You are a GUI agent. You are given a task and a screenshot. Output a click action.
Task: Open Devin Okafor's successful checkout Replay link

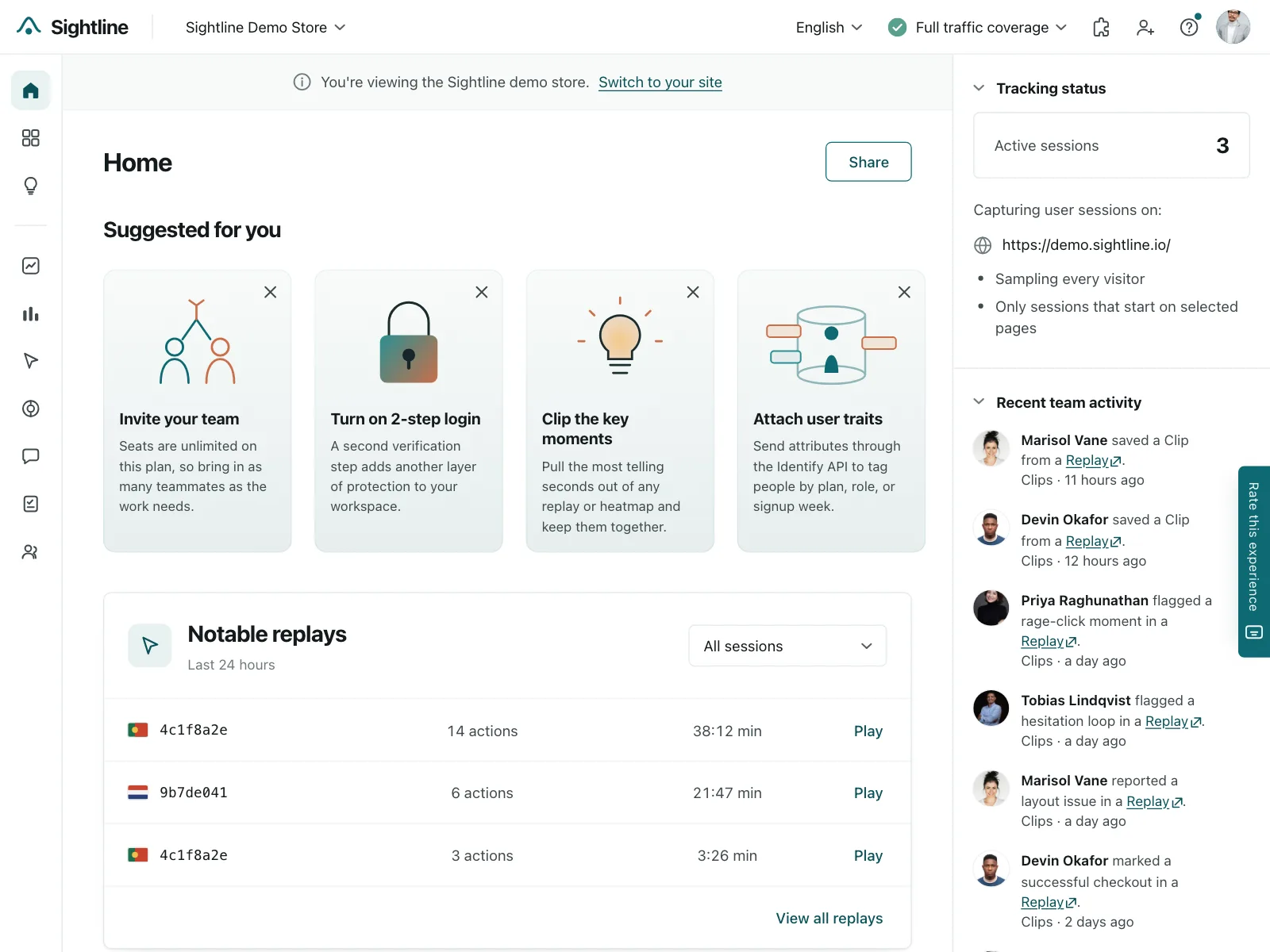[1049, 902]
